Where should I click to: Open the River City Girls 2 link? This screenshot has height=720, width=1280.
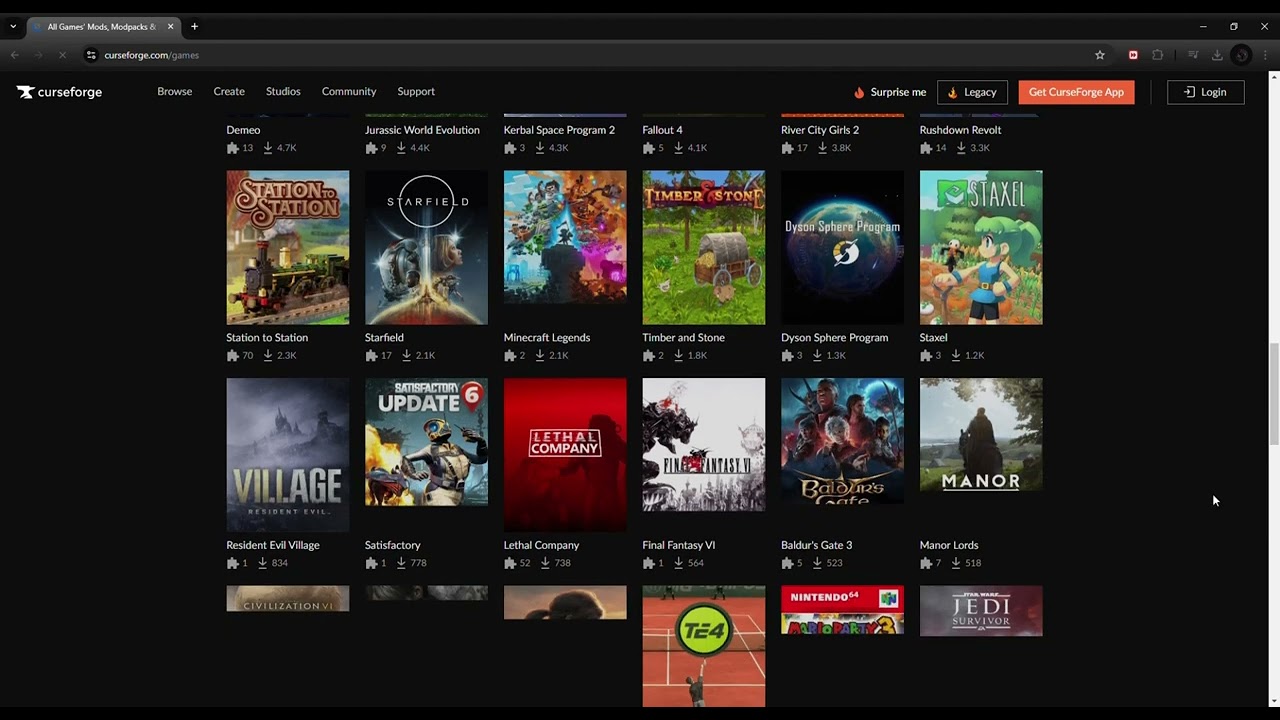click(x=820, y=130)
